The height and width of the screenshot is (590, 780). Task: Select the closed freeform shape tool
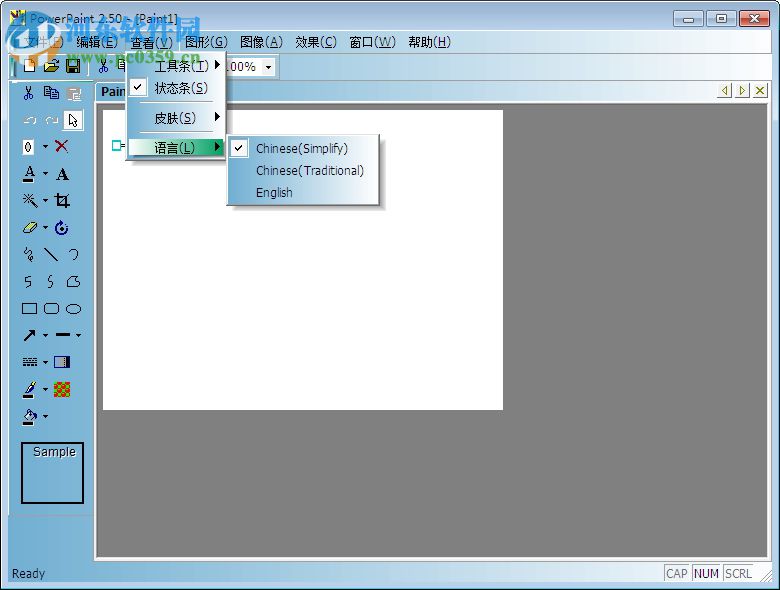(x=74, y=282)
